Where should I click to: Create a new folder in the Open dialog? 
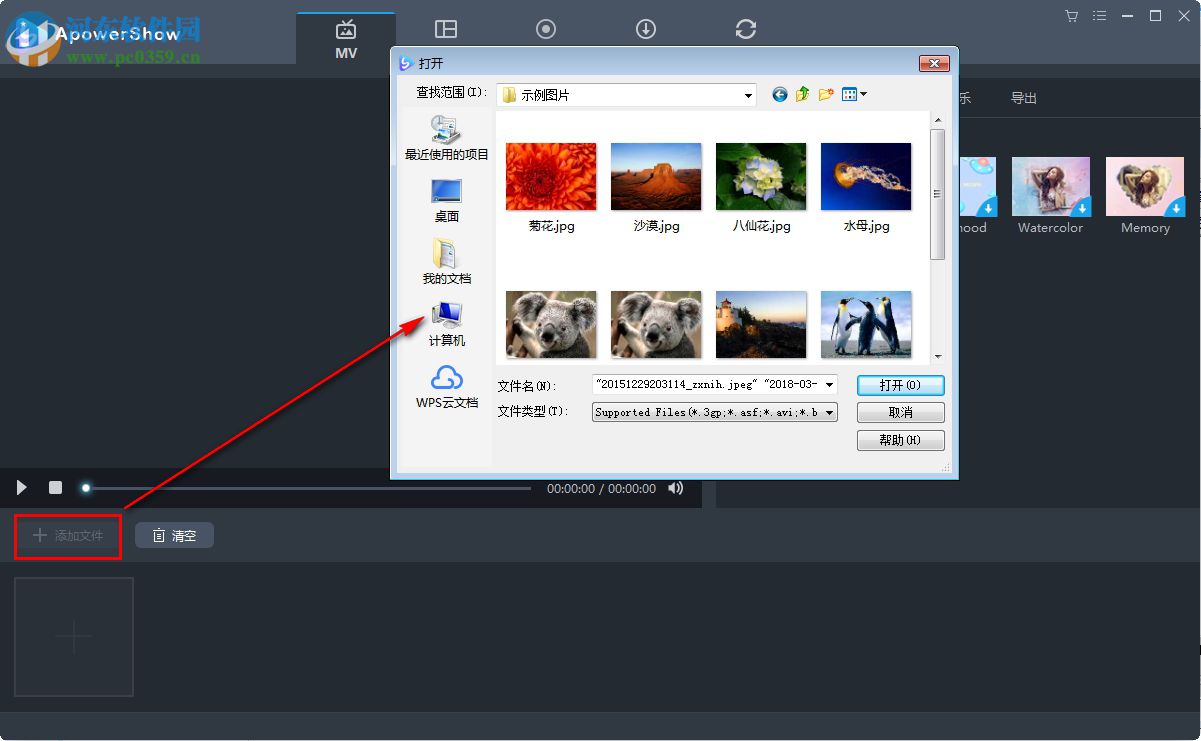tap(824, 94)
